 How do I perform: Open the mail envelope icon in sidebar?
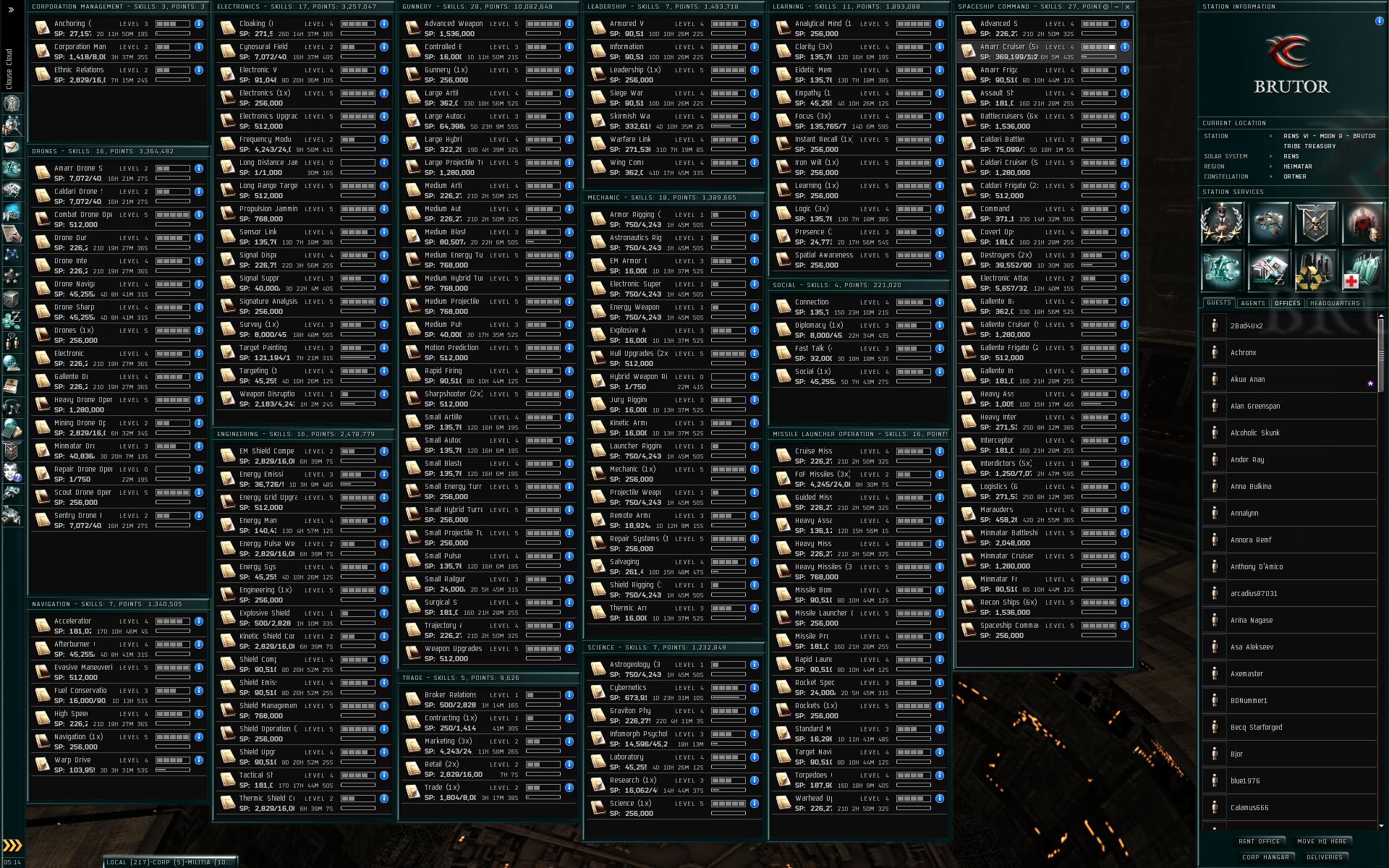click(x=12, y=147)
